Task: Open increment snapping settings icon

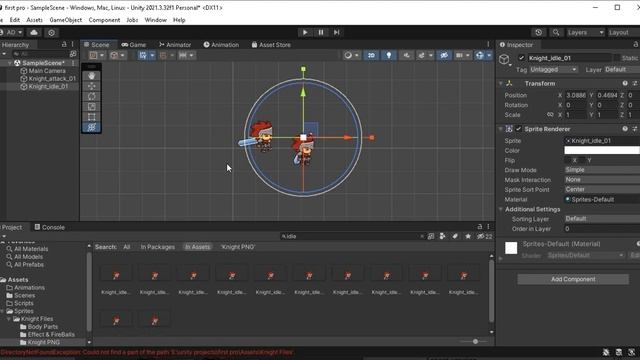Action: pyautogui.click(x=183, y=56)
